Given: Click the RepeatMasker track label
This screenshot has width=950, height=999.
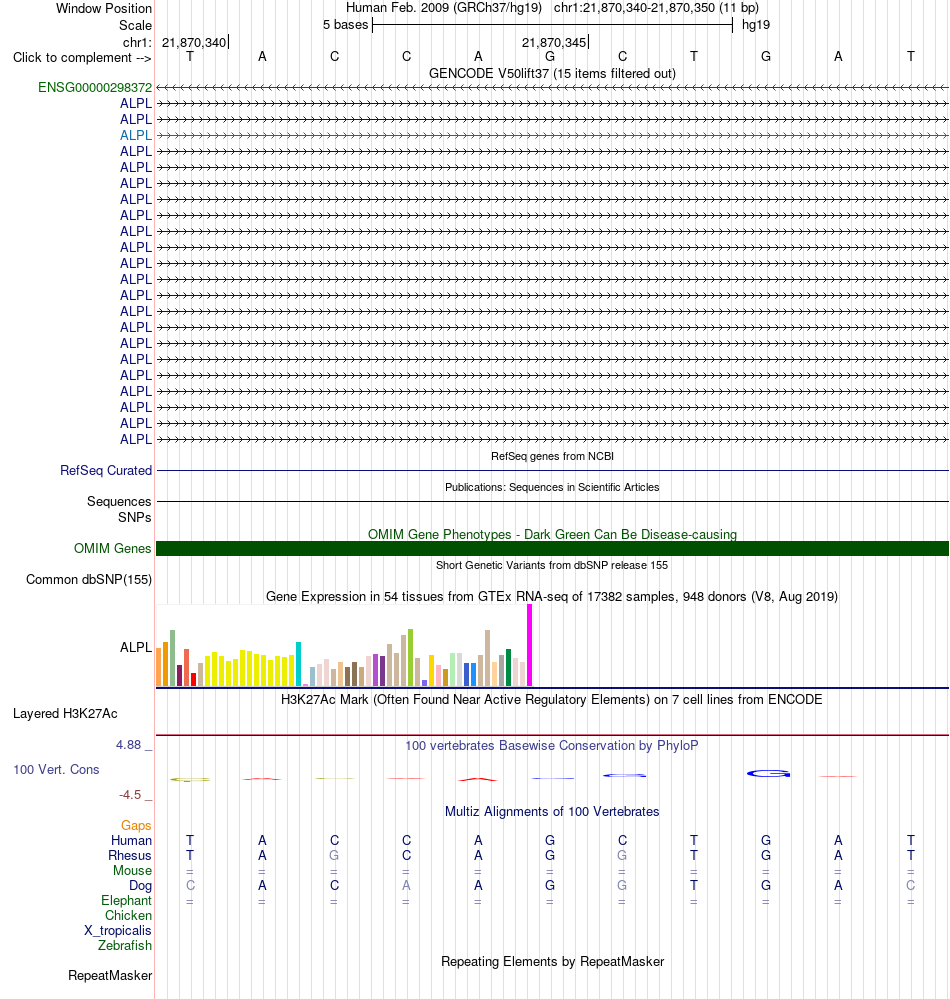Looking at the screenshot, I should point(110,975).
